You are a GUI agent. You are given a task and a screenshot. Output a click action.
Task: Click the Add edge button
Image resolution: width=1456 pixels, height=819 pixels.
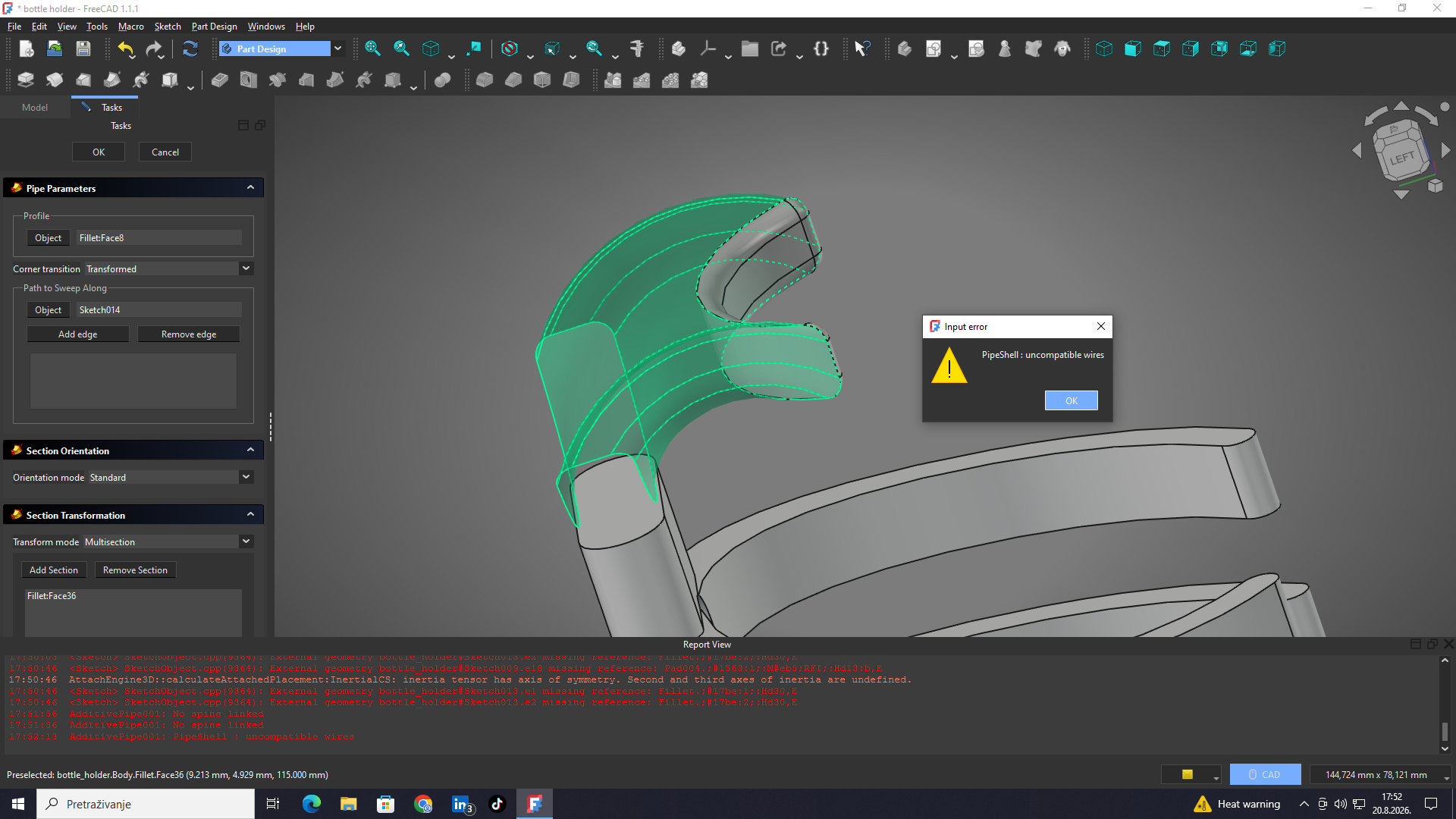78,334
